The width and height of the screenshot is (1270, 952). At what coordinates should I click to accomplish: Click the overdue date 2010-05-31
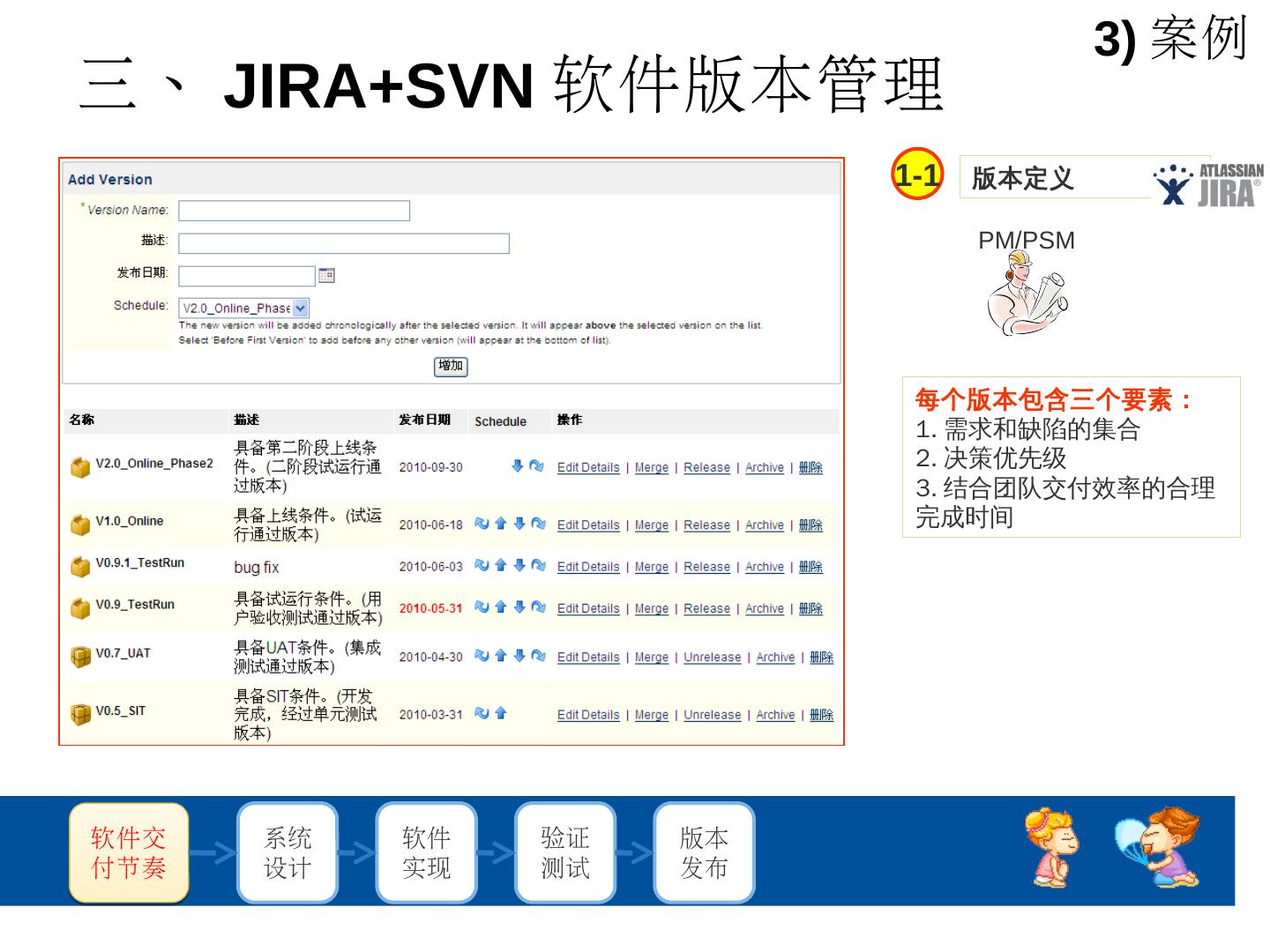coord(430,608)
